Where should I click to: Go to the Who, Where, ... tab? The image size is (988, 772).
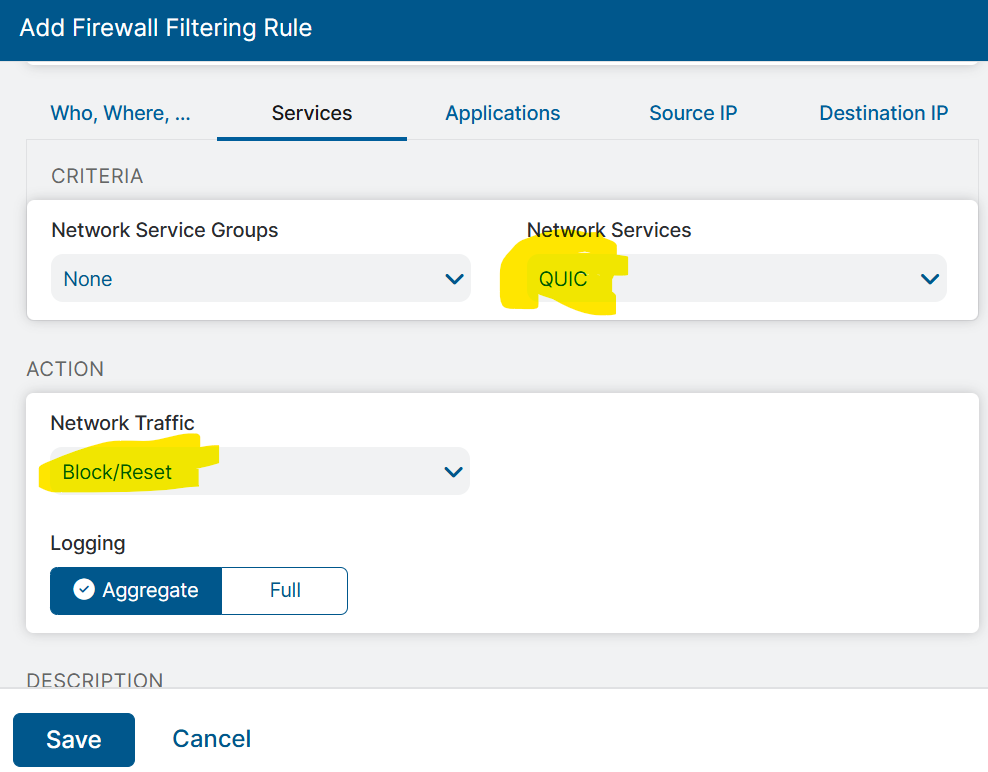(x=120, y=113)
